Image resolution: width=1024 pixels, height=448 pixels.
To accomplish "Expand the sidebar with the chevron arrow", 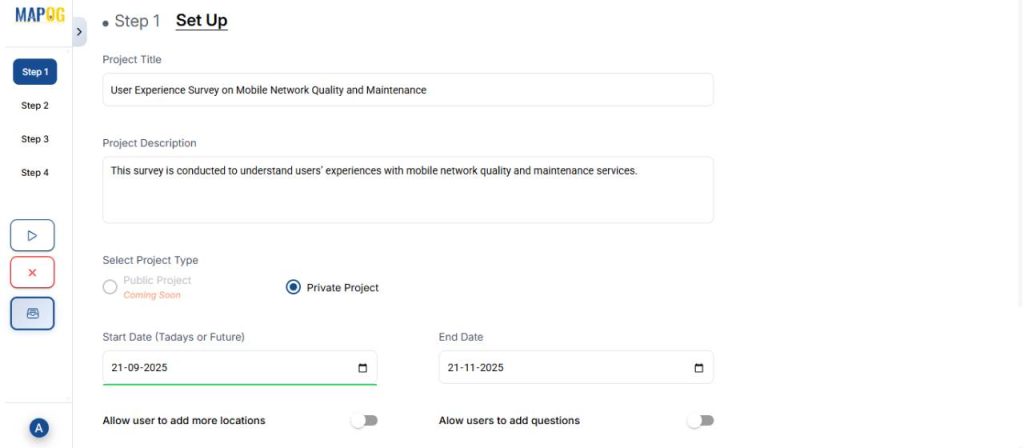I will [x=80, y=32].
